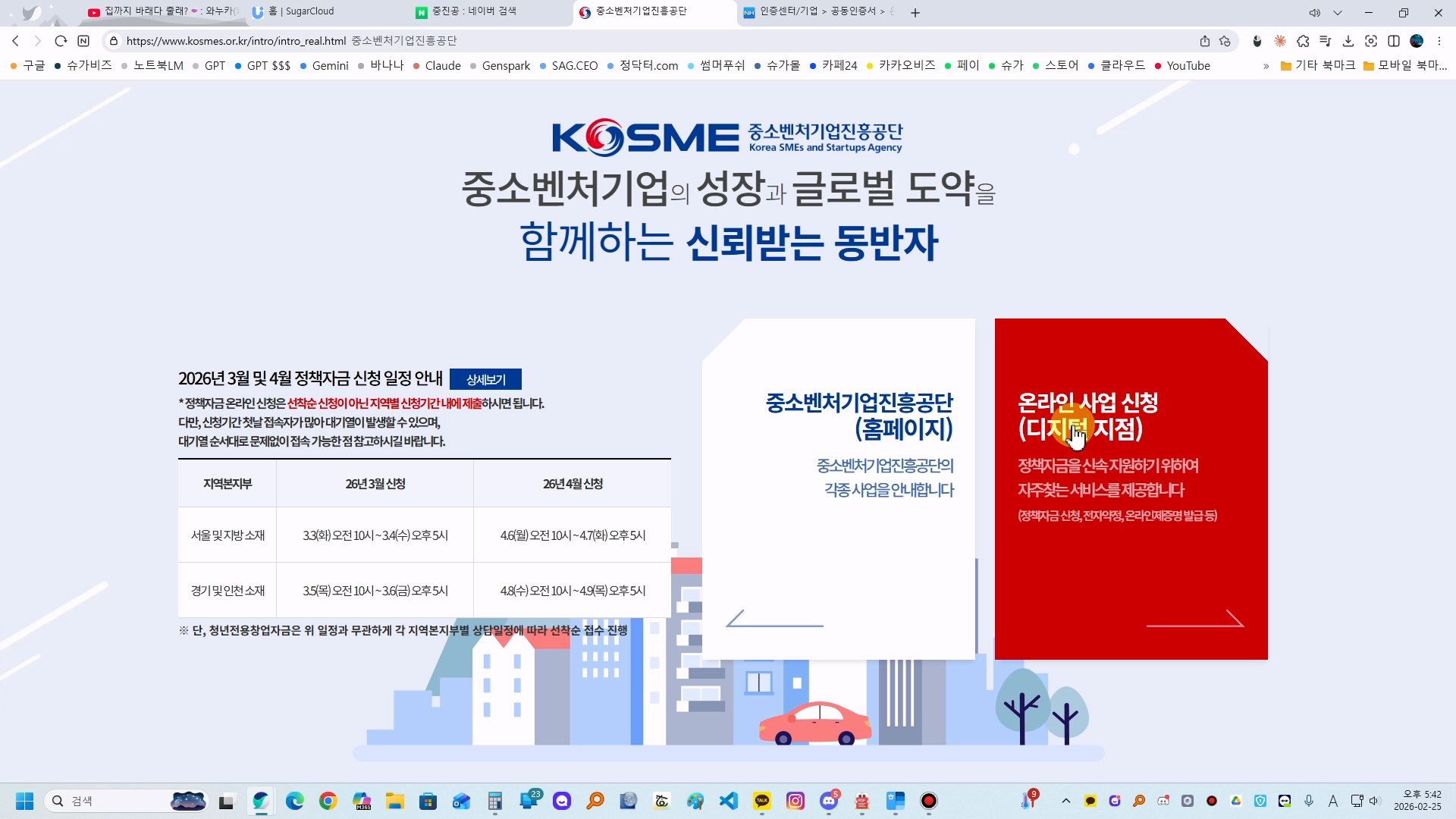Toggle the split-view side panel icon
The width and height of the screenshot is (1456, 819).
click(1393, 41)
